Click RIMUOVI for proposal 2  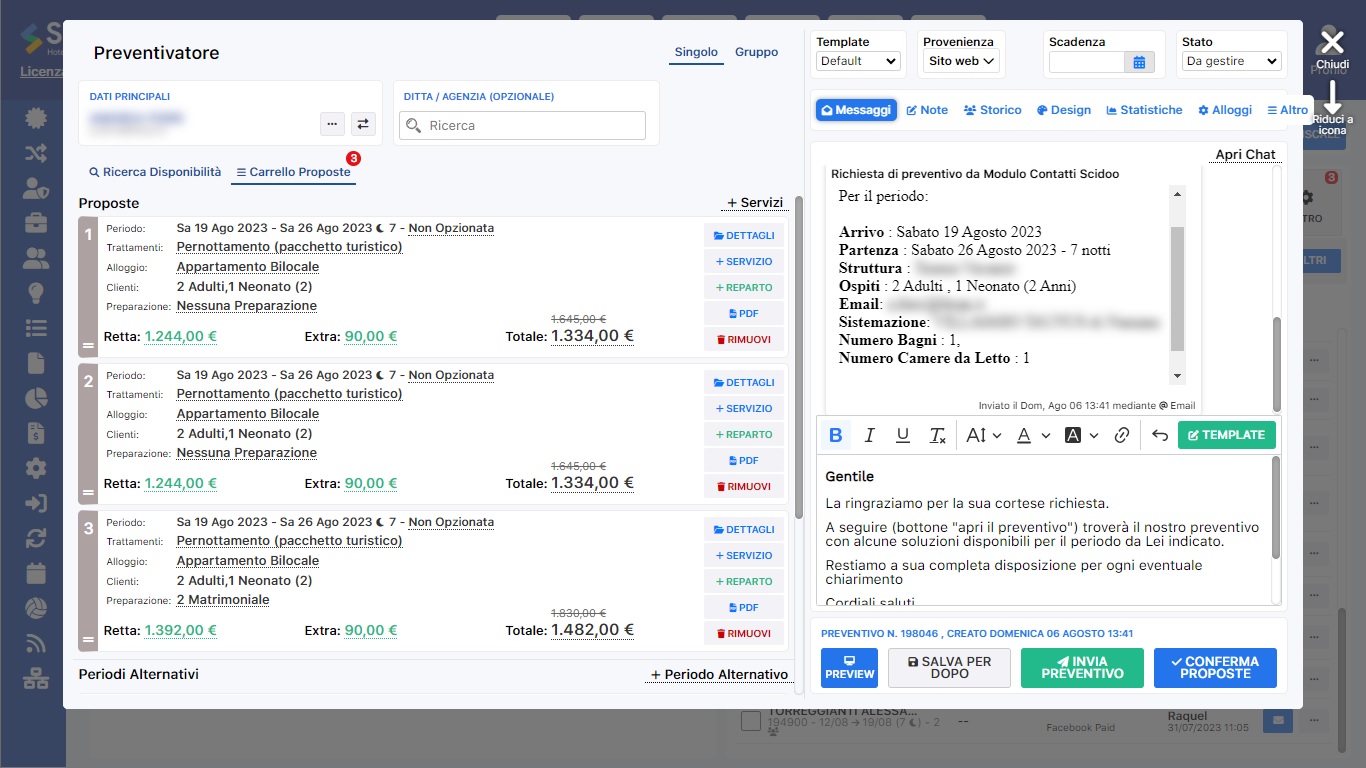point(744,487)
